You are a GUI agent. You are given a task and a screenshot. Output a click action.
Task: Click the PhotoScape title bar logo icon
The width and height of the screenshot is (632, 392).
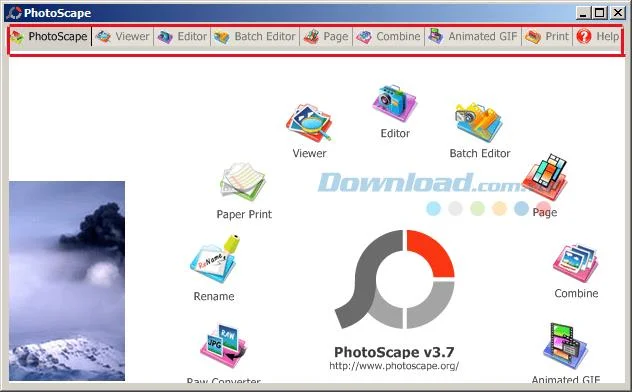pyautogui.click(x=14, y=13)
